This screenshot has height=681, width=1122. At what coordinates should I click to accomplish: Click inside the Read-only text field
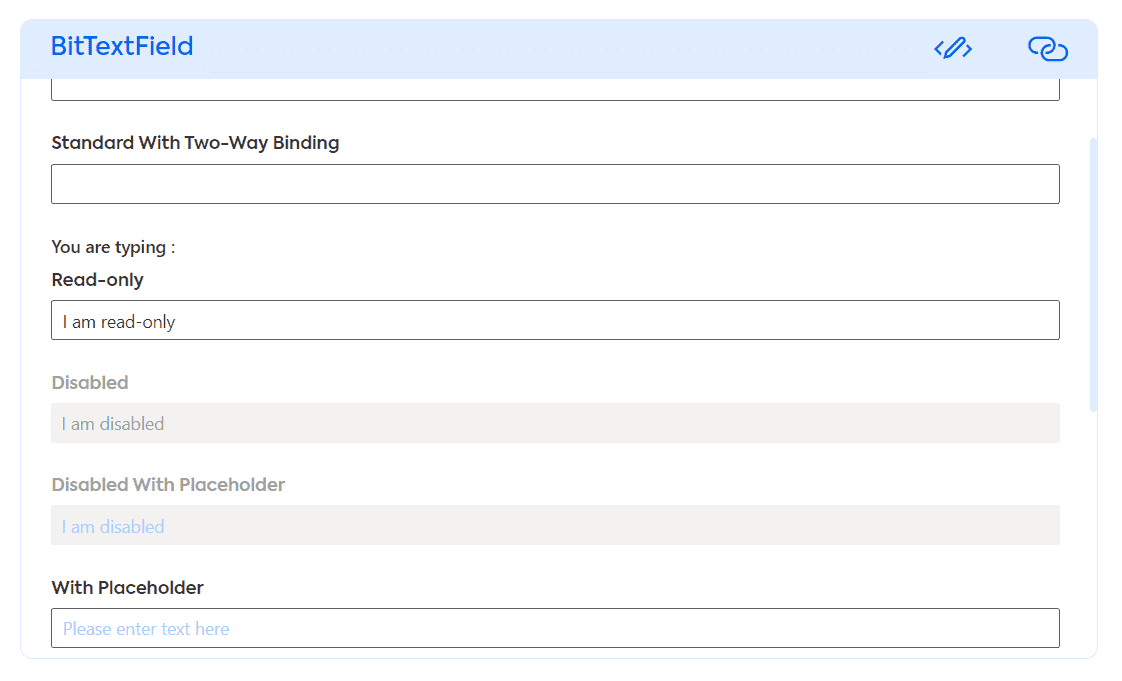555,320
